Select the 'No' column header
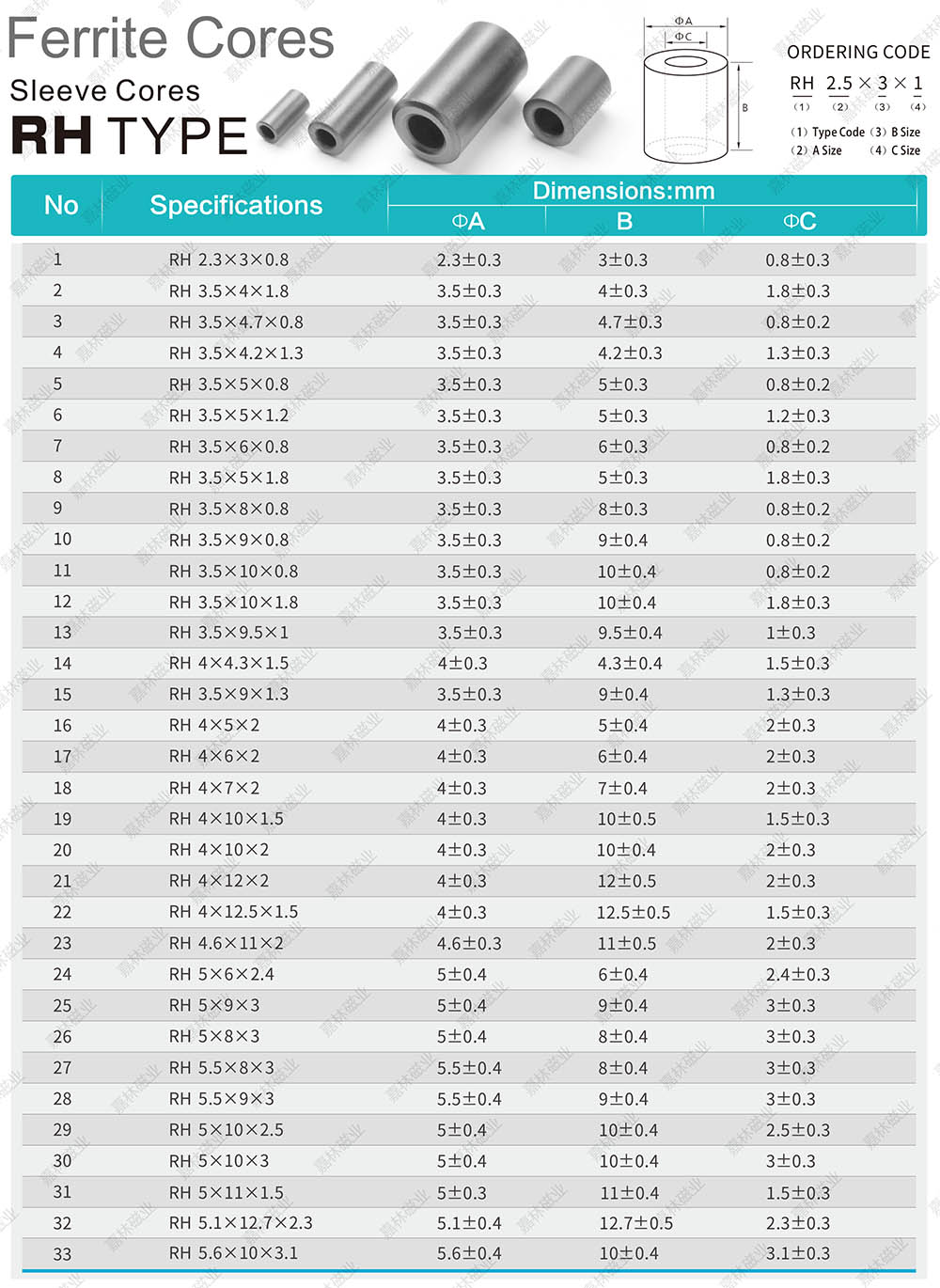940x1288 pixels. pos(61,205)
